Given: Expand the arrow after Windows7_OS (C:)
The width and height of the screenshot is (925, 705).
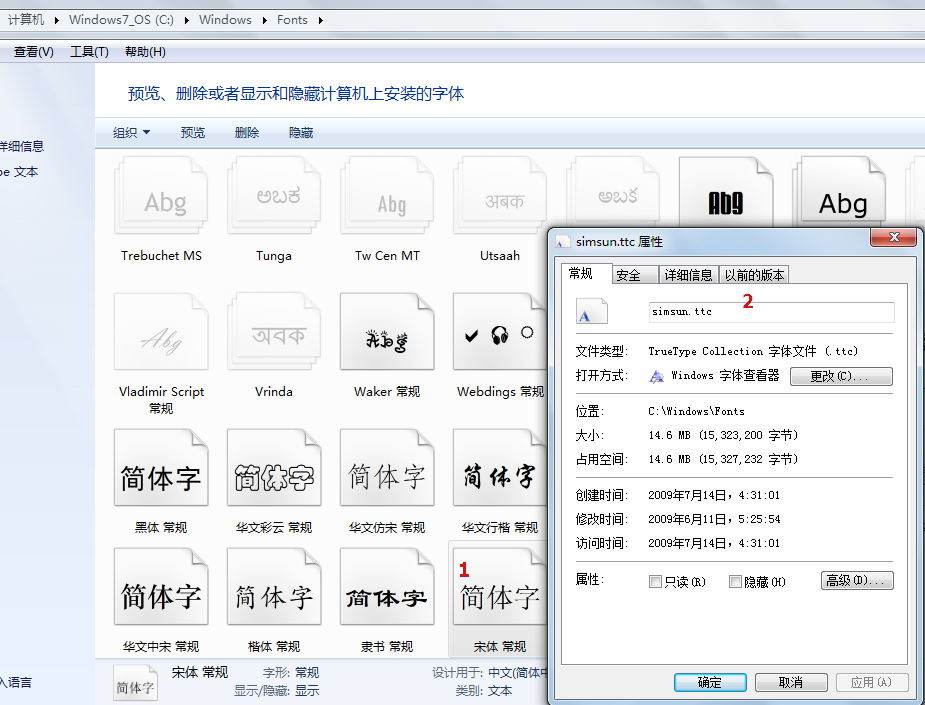Looking at the screenshot, I should [186, 20].
